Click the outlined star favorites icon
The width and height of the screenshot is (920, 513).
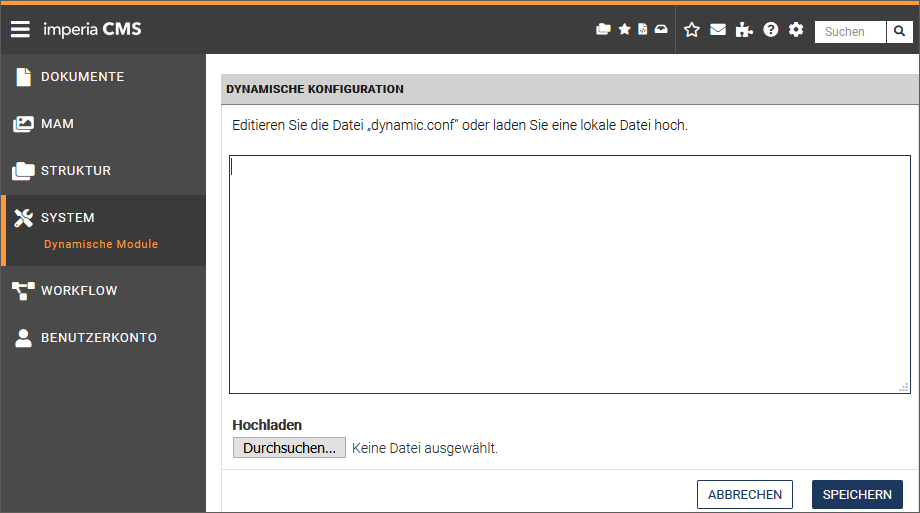[x=692, y=30]
